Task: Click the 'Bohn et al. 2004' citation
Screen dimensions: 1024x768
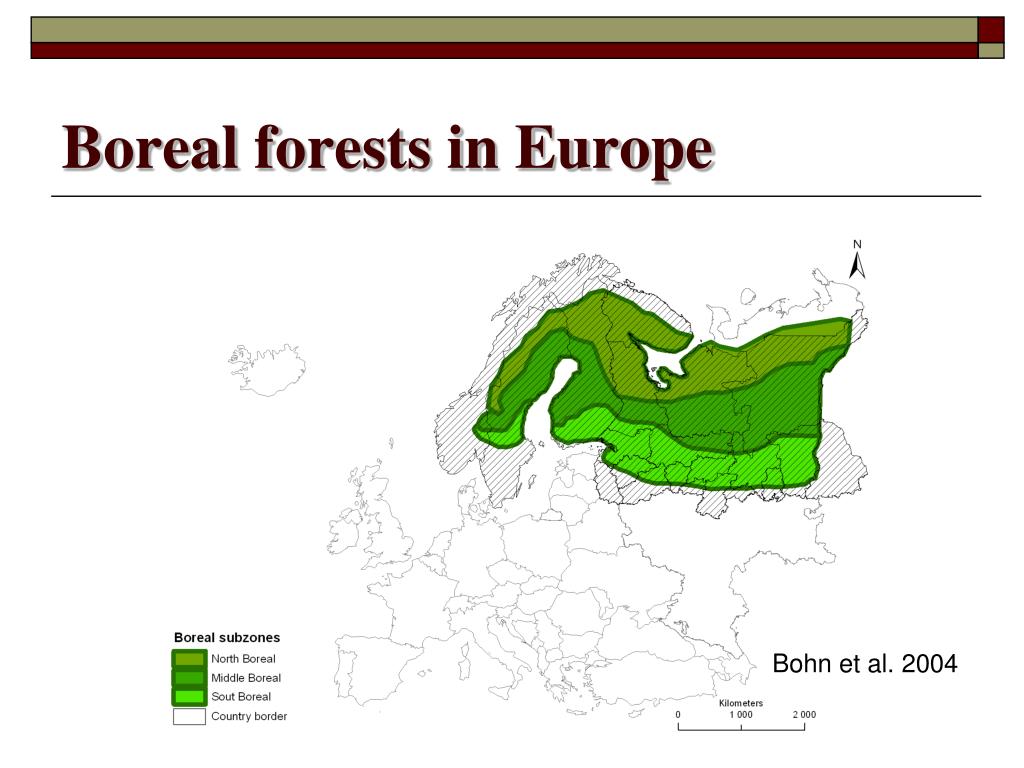Action: tap(865, 664)
